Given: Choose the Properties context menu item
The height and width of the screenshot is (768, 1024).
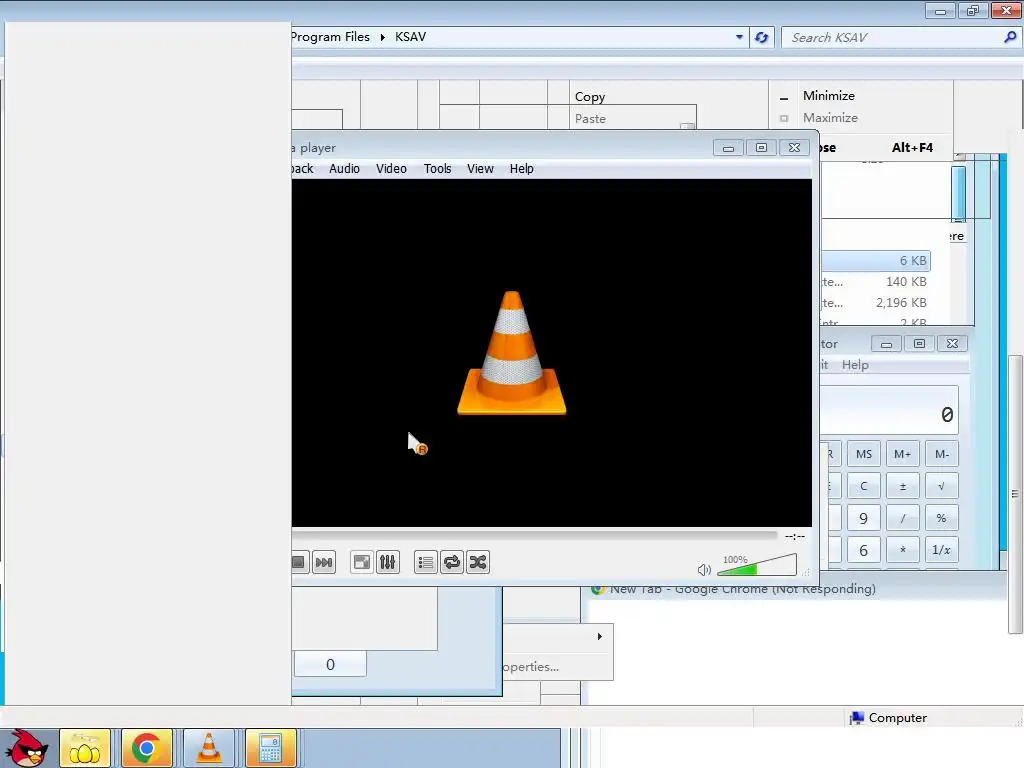Looking at the screenshot, I should (532, 667).
